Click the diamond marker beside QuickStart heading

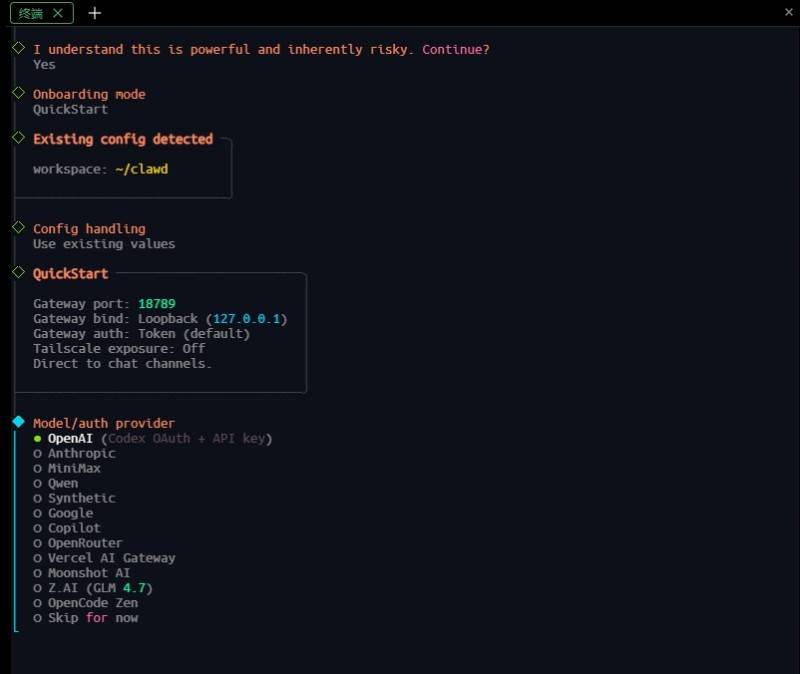click(x=18, y=272)
